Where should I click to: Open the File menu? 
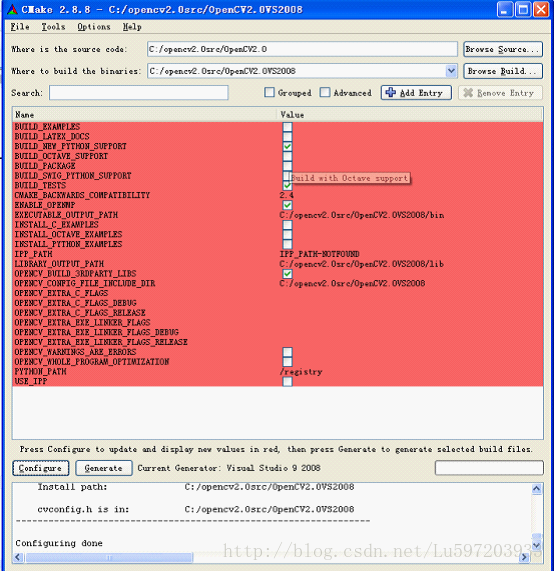pyautogui.click(x=20, y=27)
